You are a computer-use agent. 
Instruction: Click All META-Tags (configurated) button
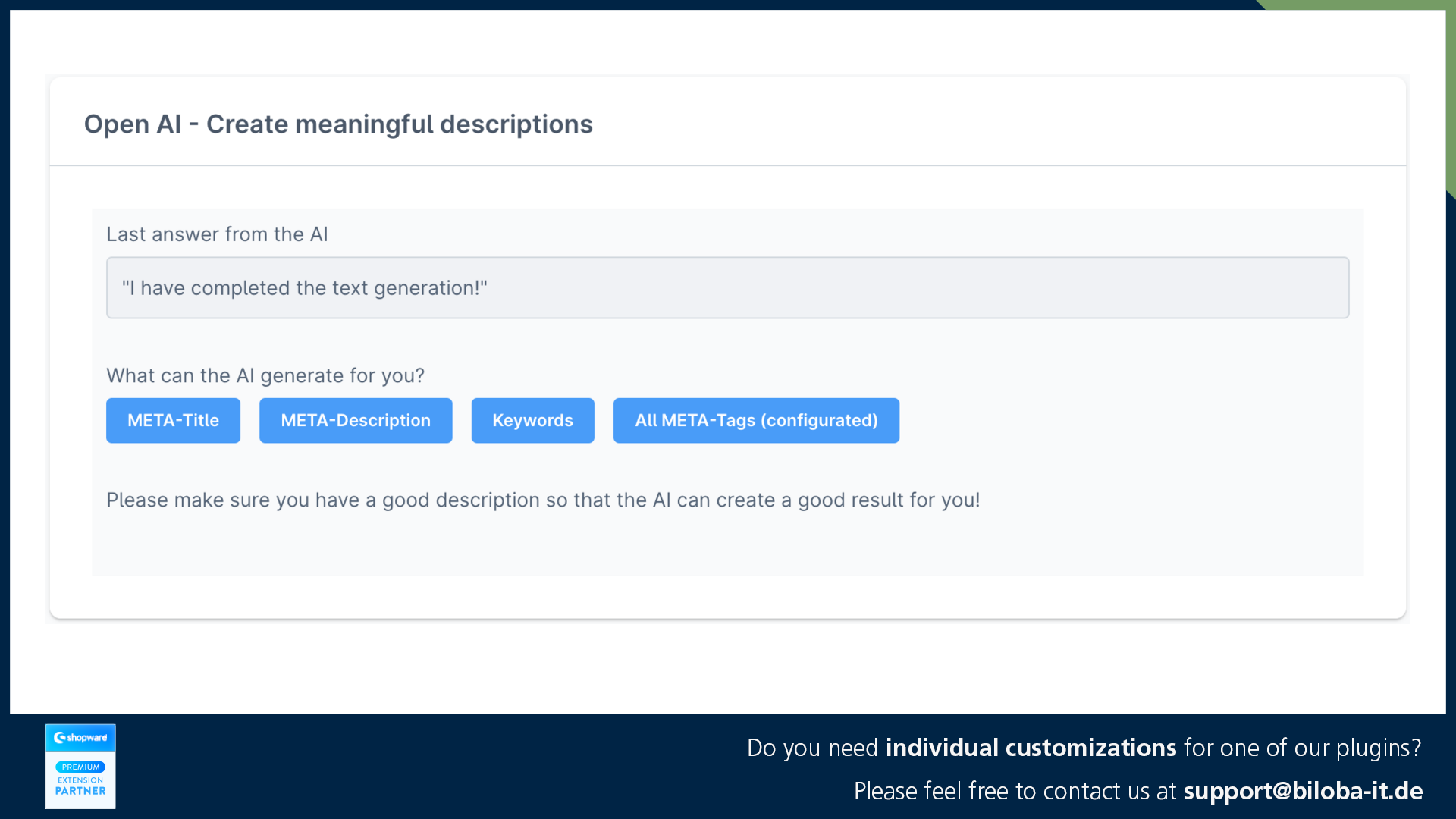[x=756, y=420]
